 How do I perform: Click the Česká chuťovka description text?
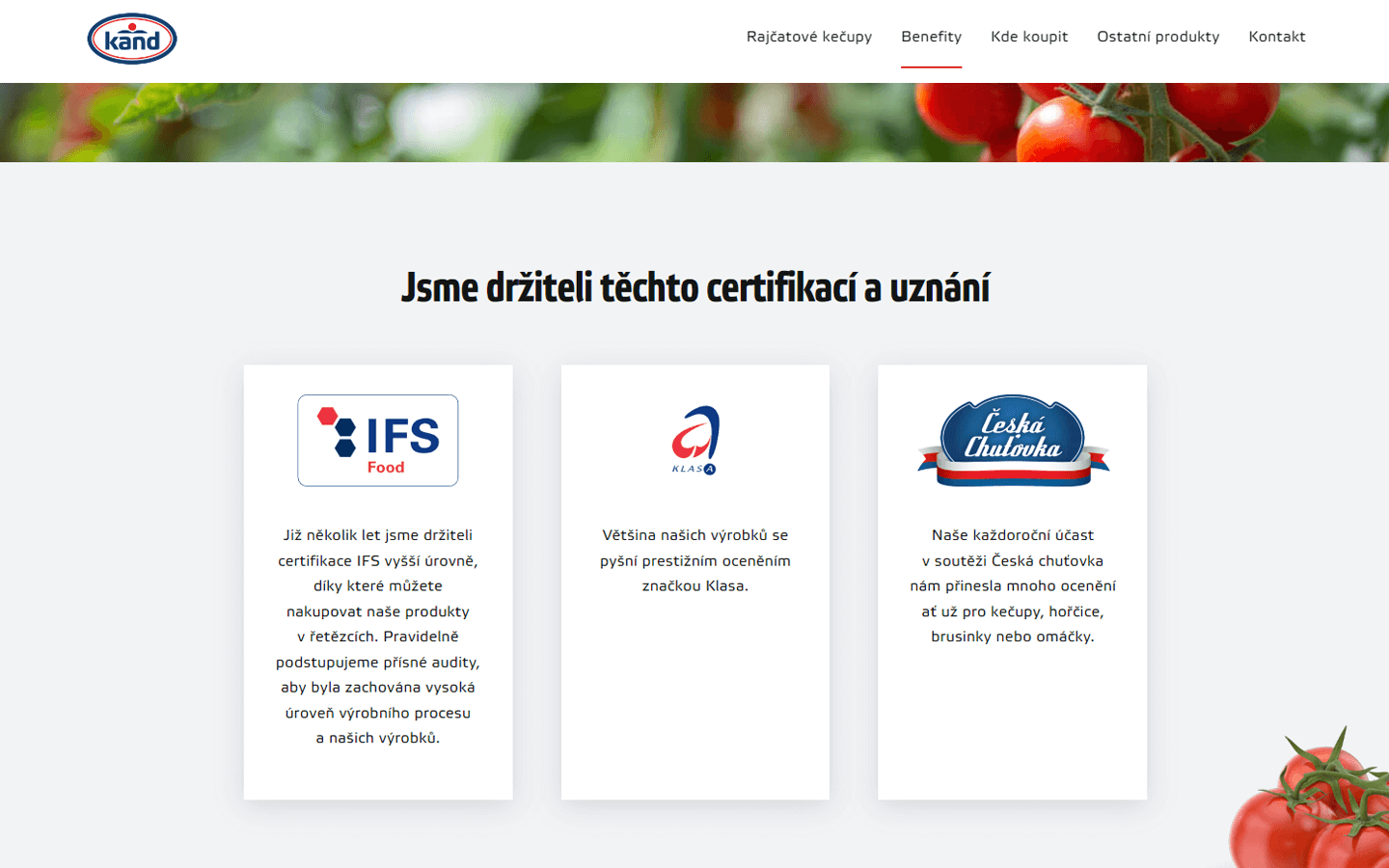pos(1013,585)
